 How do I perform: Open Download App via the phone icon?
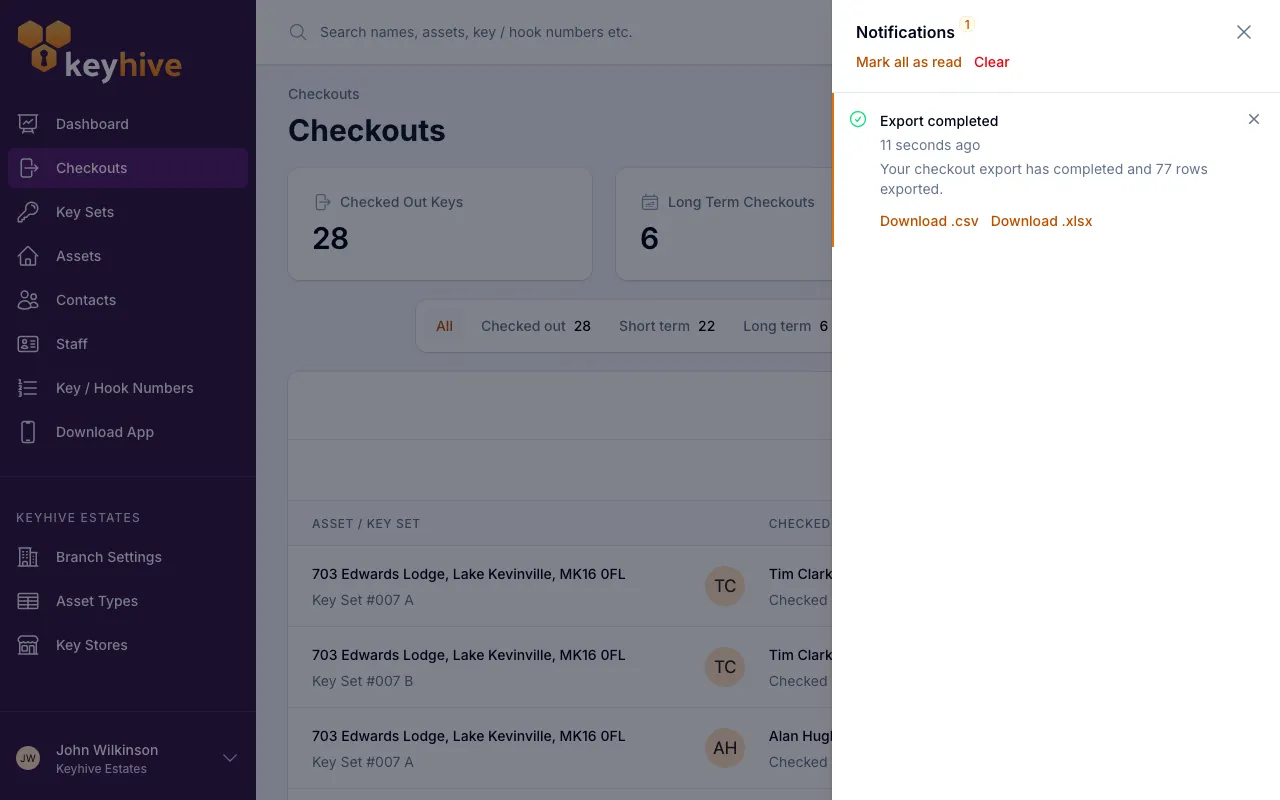[x=28, y=432]
